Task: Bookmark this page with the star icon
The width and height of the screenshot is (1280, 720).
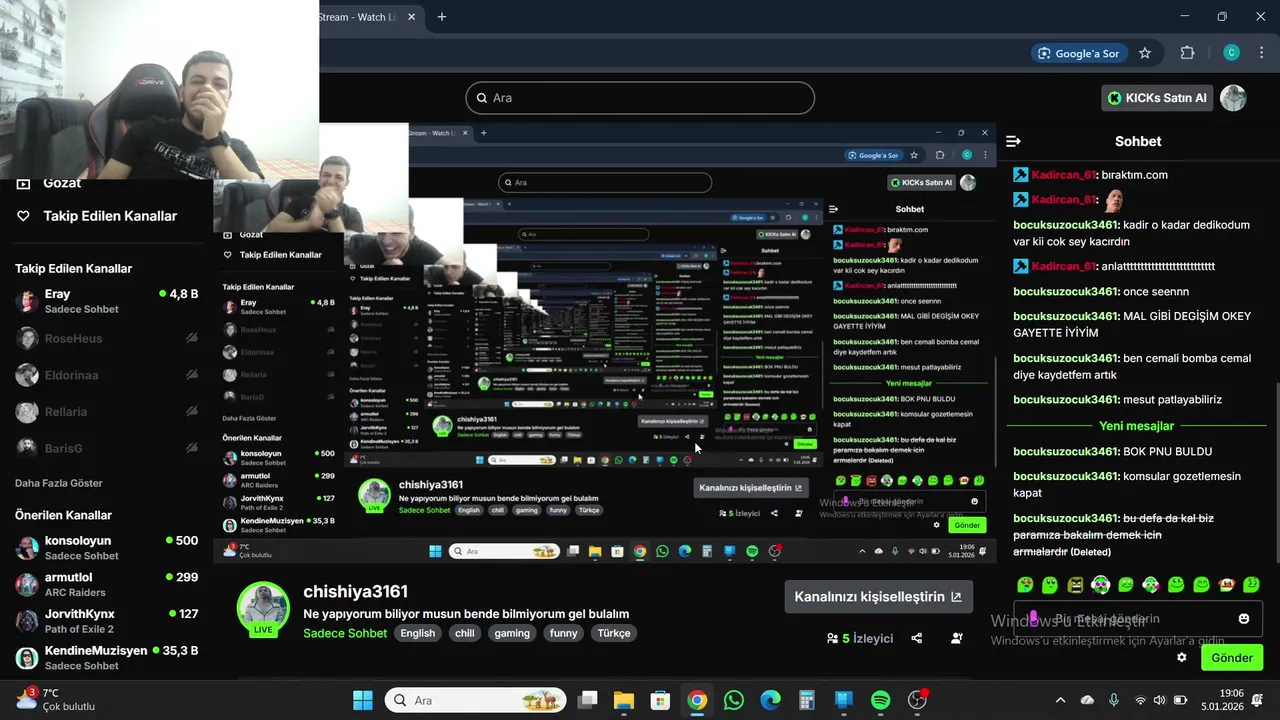Action: point(1145,53)
